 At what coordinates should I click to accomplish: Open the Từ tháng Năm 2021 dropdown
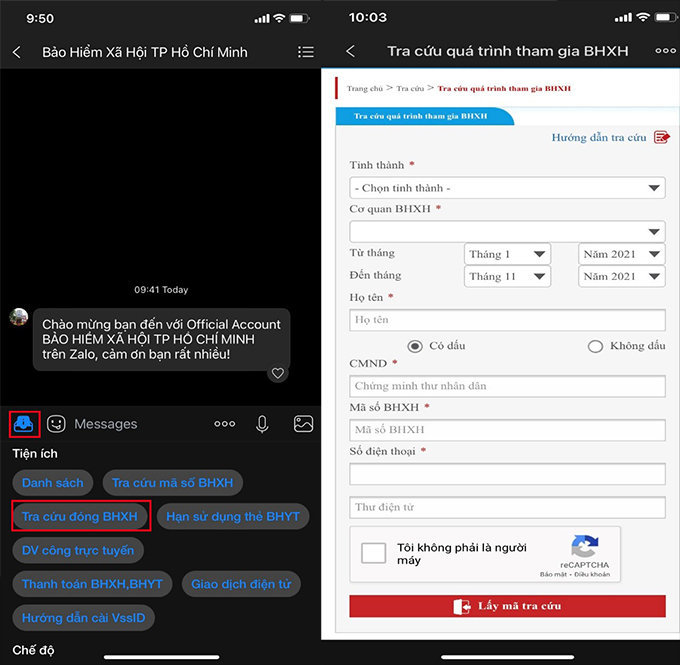coord(621,254)
